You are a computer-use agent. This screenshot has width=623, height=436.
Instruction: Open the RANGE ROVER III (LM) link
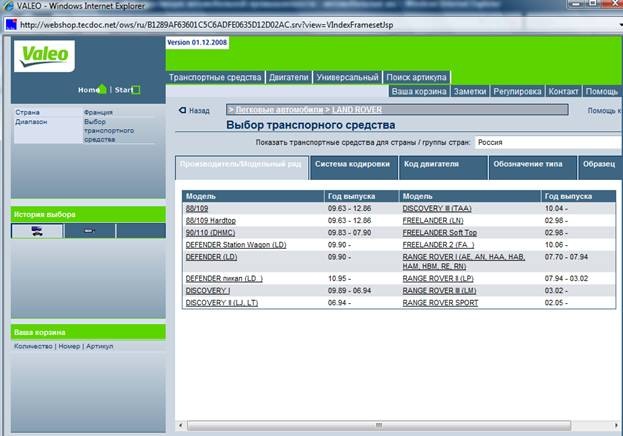point(439,291)
